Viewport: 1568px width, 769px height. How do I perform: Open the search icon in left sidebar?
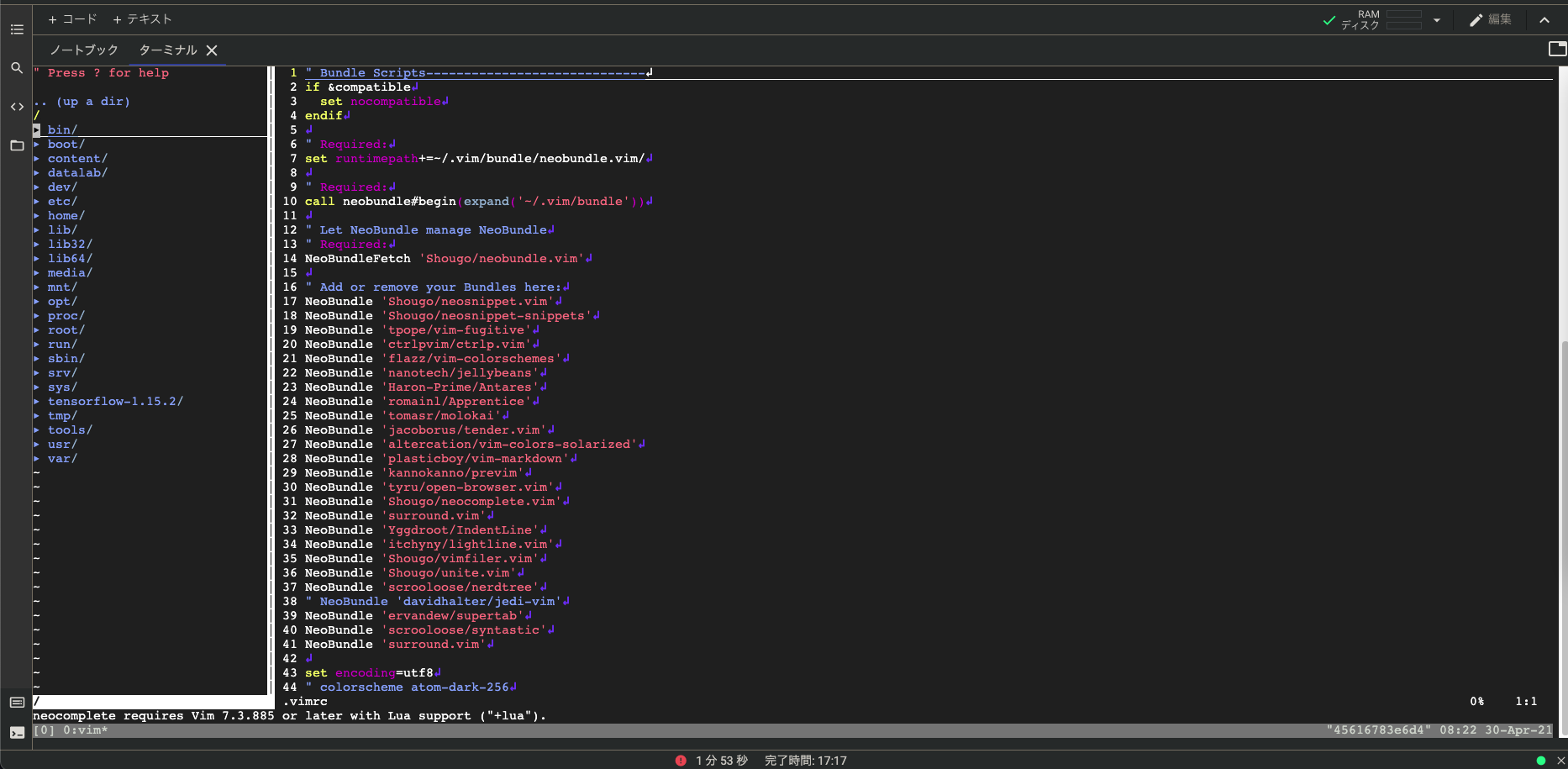17,68
